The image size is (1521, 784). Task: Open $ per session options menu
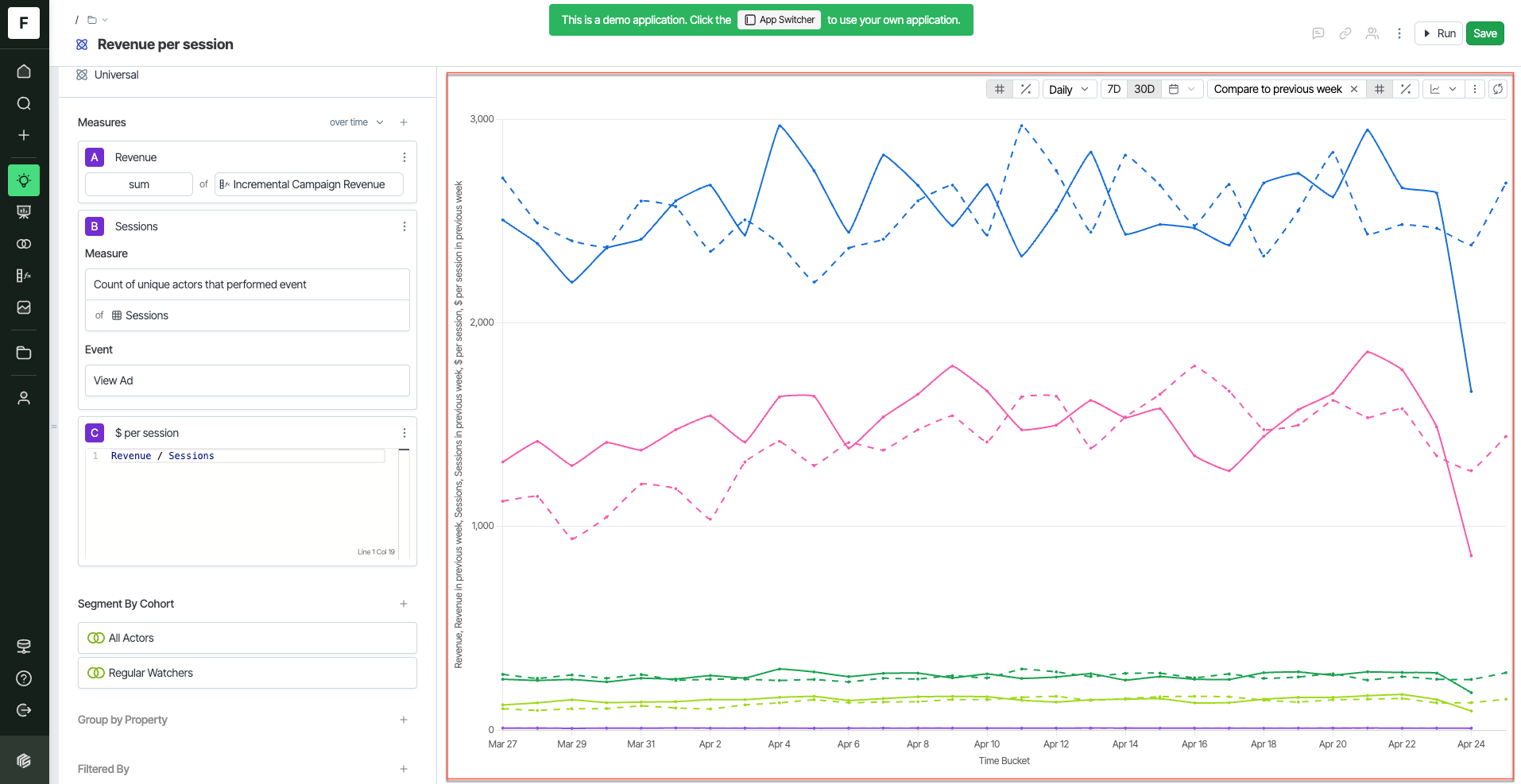(404, 433)
